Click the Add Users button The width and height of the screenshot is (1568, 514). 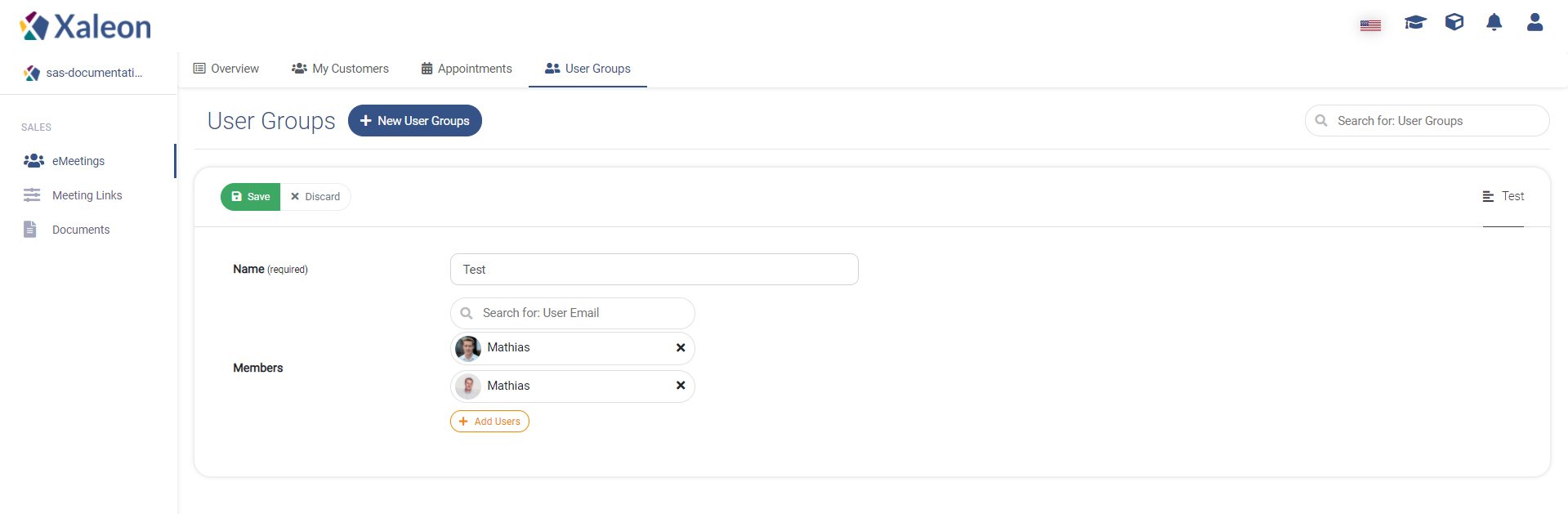(489, 422)
